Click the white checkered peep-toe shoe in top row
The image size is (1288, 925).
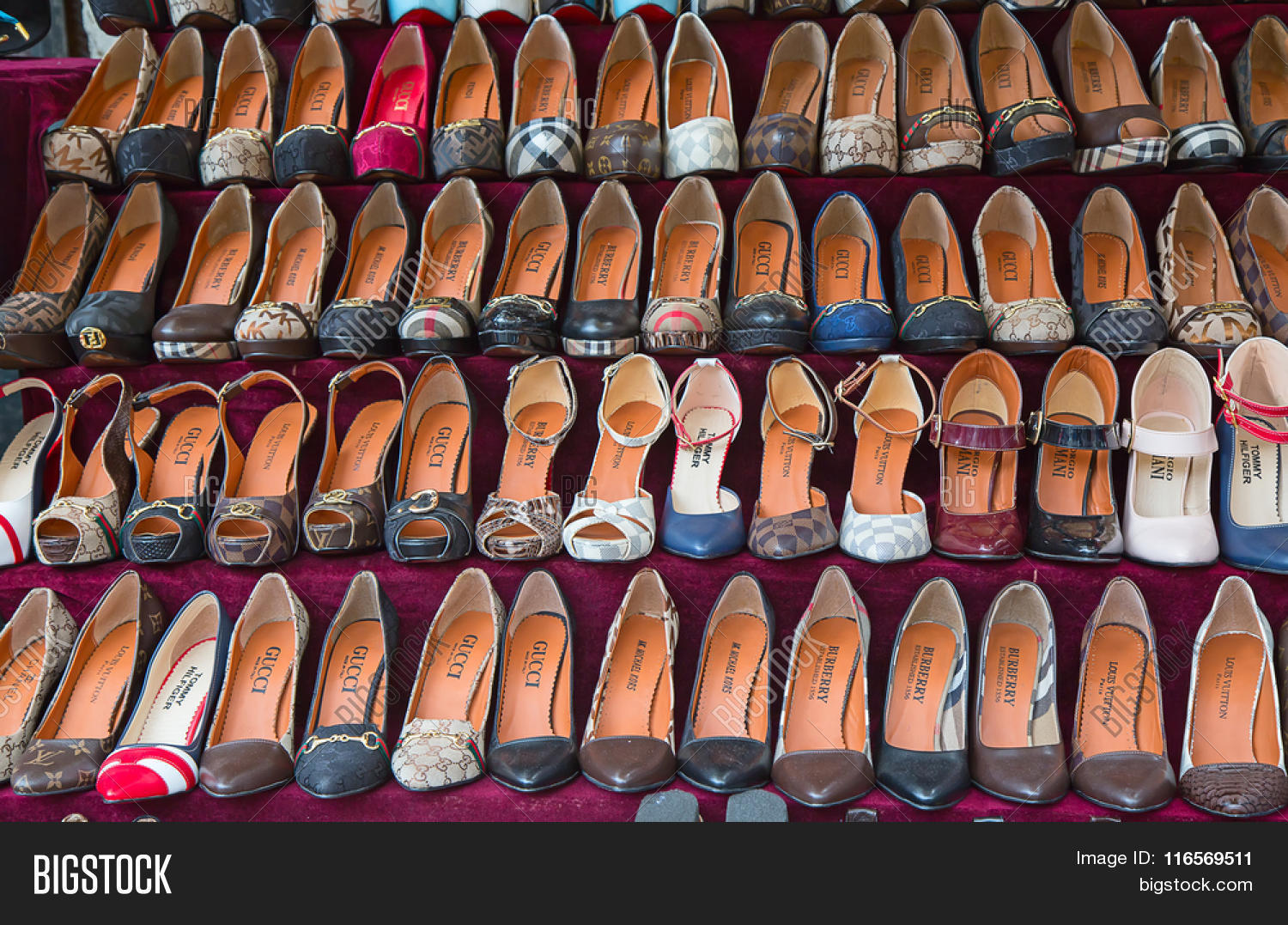click(x=700, y=103)
